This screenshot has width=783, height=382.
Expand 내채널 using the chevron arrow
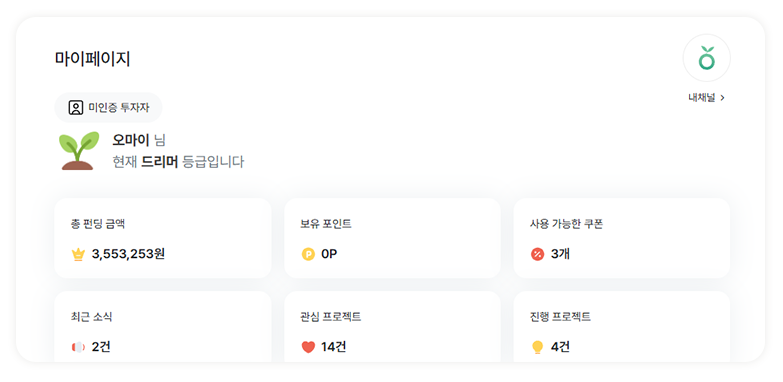click(x=723, y=98)
